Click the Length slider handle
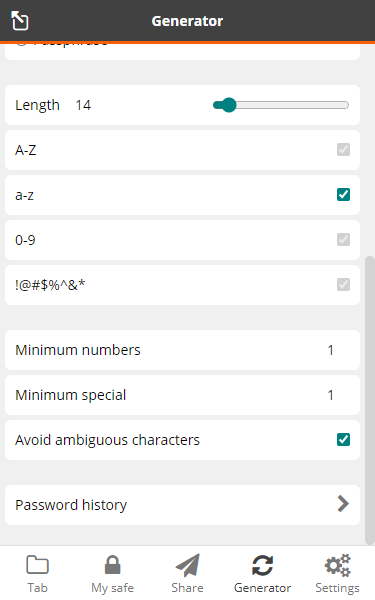Viewport: 375px width, 600px height. (229, 105)
